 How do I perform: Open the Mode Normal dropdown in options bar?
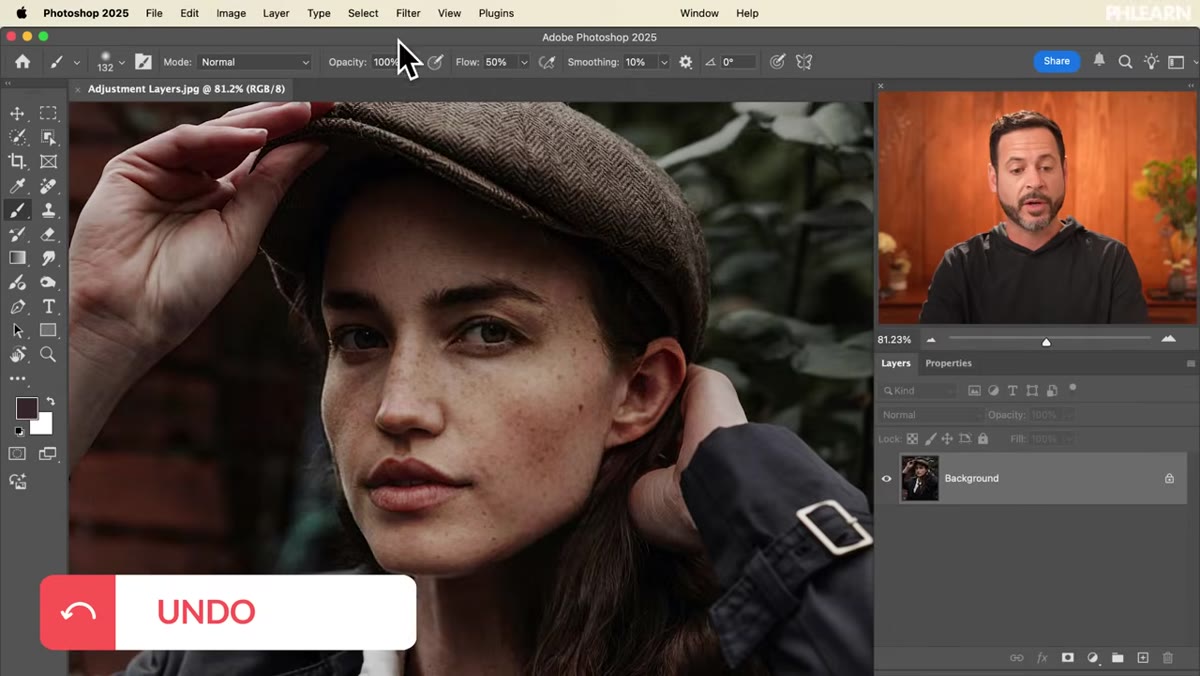[255, 62]
